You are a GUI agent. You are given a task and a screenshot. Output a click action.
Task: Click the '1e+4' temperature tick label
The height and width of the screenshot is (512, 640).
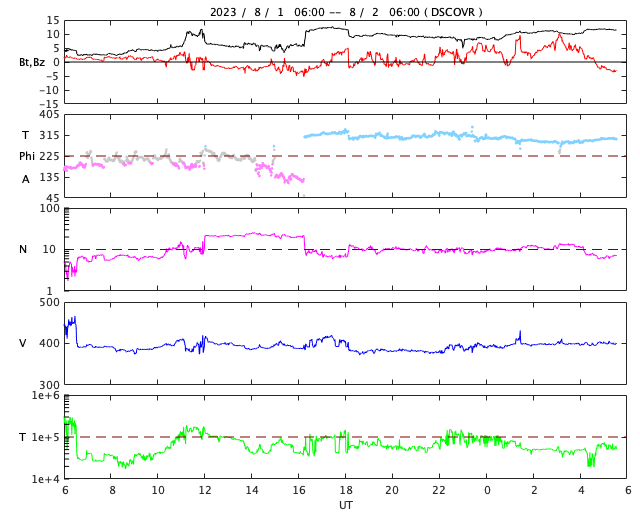point(46,479)
